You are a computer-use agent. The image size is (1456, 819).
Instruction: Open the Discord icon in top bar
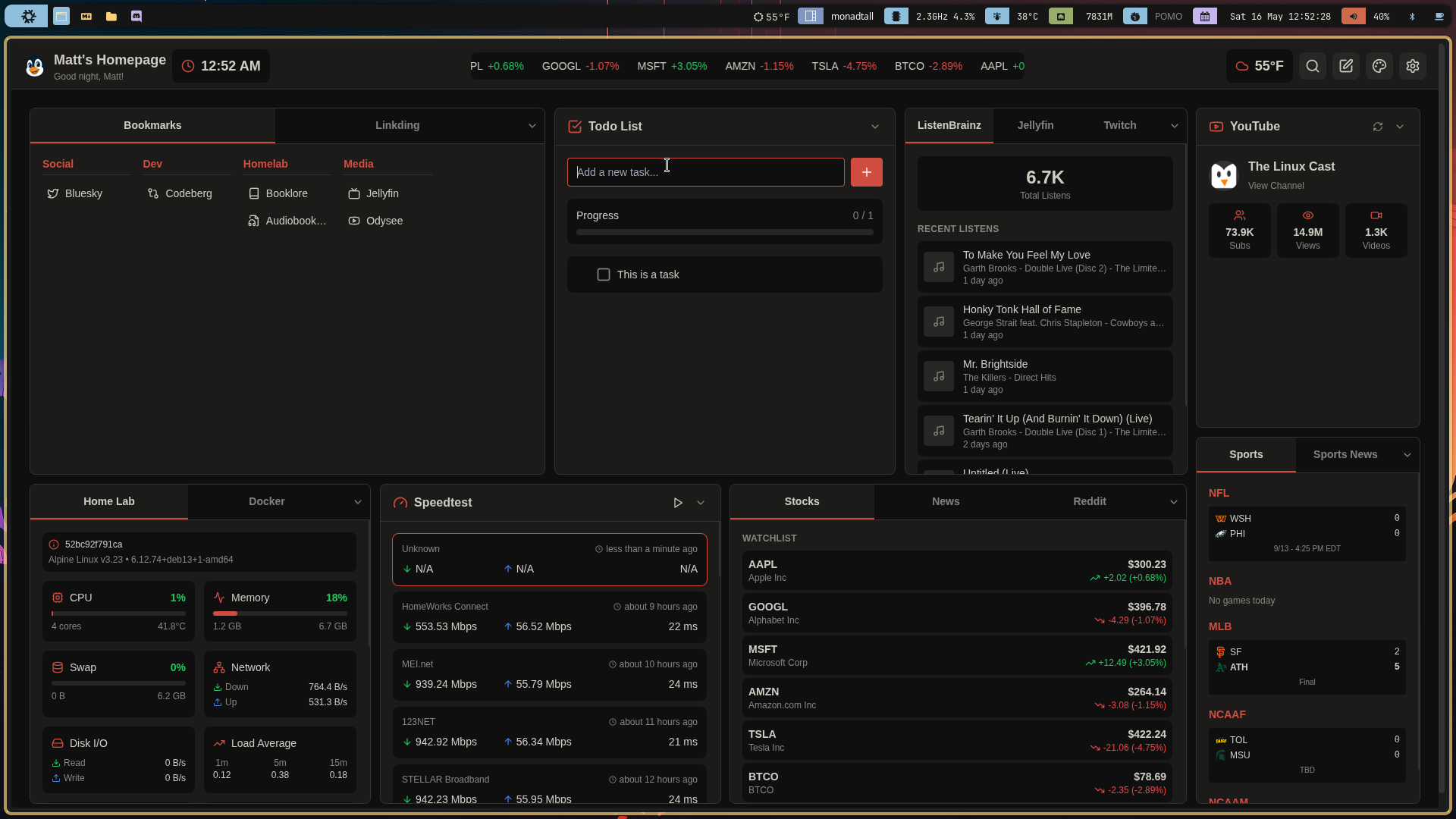136,16
